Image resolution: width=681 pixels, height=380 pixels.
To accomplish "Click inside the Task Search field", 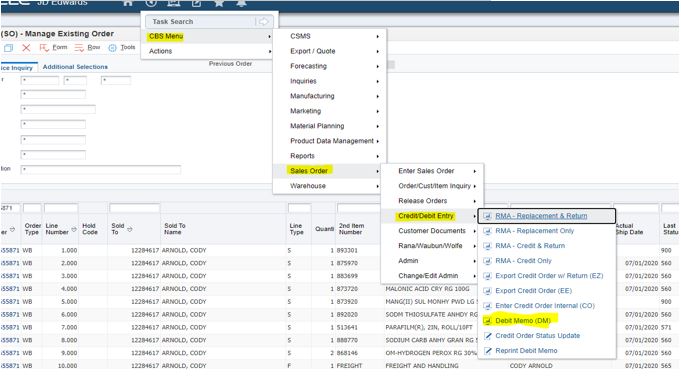I will click(201, 22).
